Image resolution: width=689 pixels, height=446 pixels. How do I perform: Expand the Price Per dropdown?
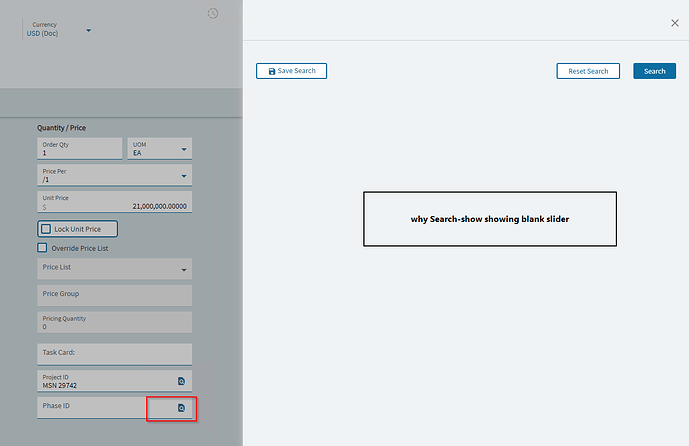pyautogui.click(x=184, y=176)
